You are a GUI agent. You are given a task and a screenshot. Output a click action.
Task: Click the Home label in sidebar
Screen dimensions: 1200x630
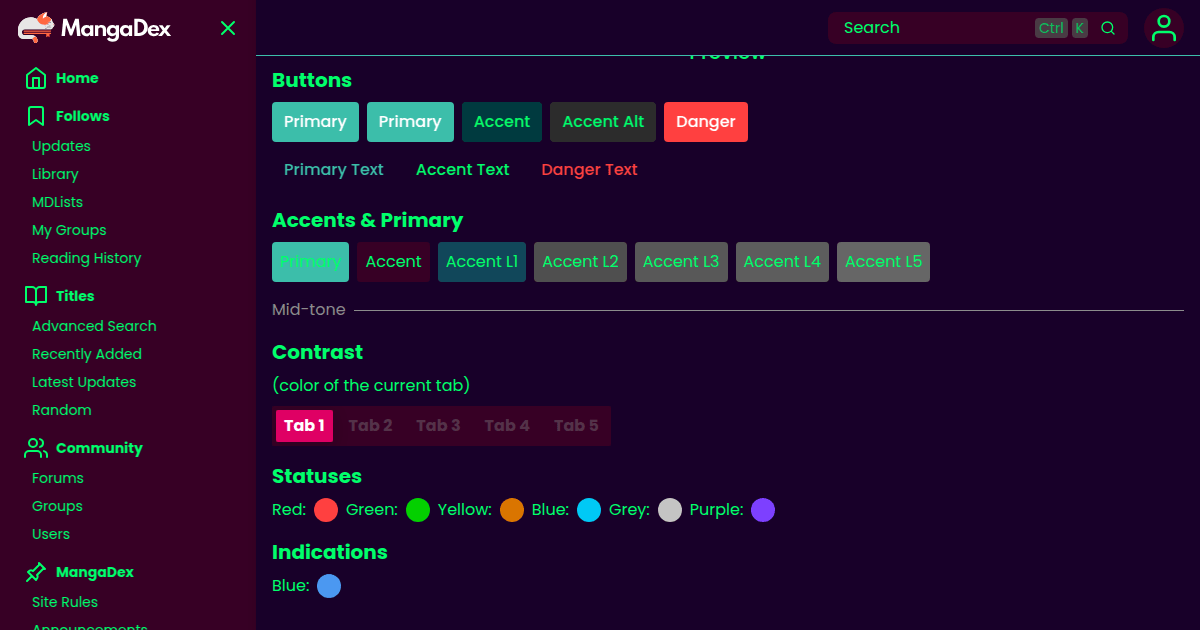[77, 78]
